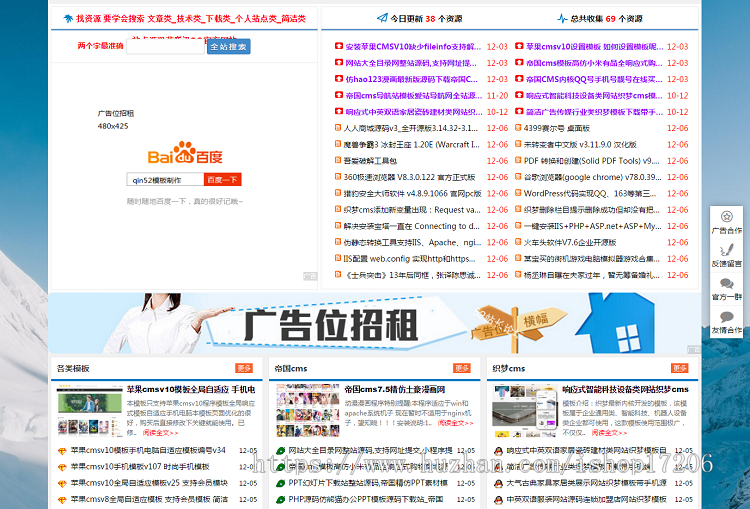This screenshot has height=509, width=750.
Task: Open 反馈留言 pen icon in side panel
Action: 727,250
